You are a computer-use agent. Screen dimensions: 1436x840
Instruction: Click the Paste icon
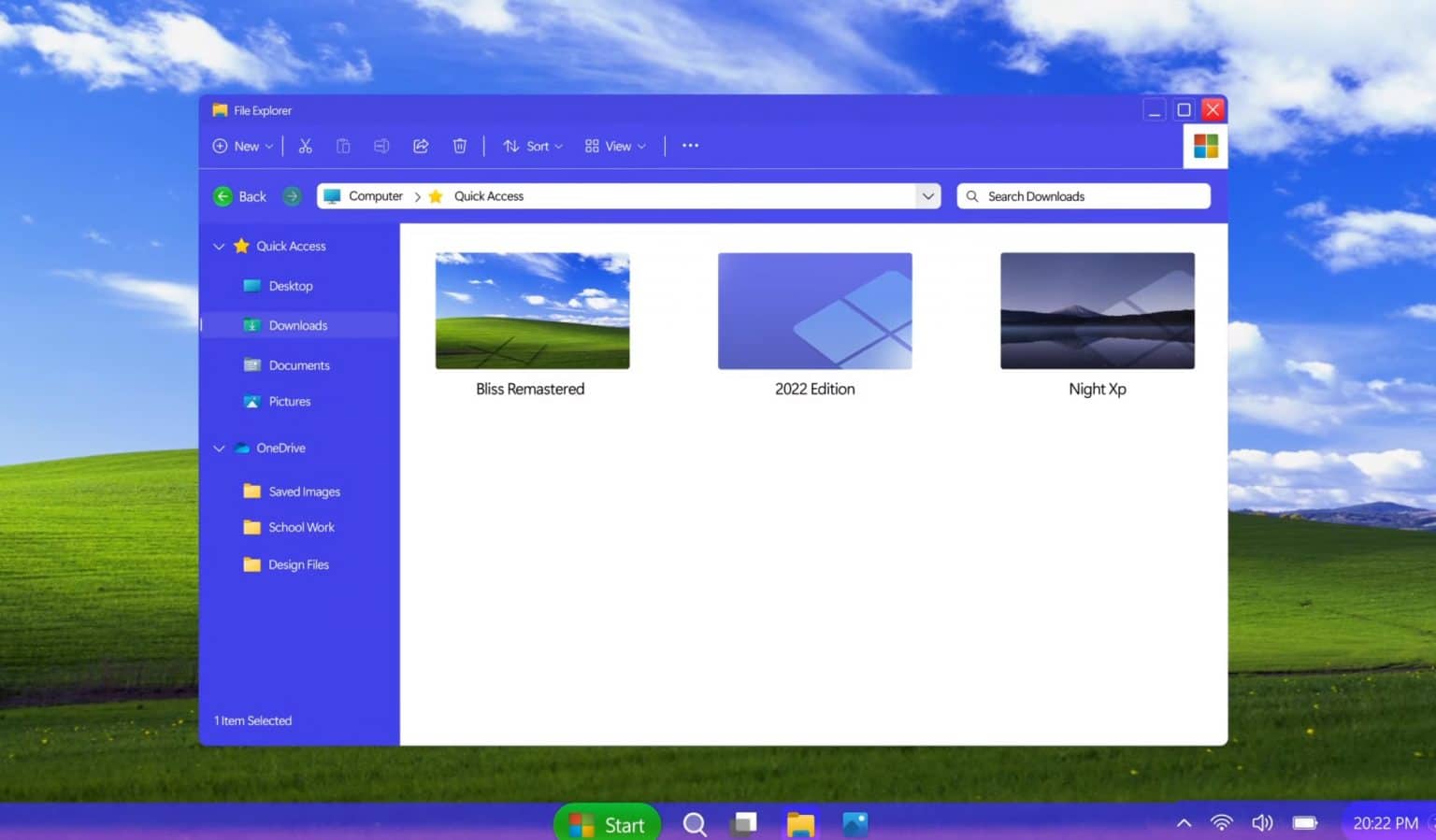pos(343,146)
